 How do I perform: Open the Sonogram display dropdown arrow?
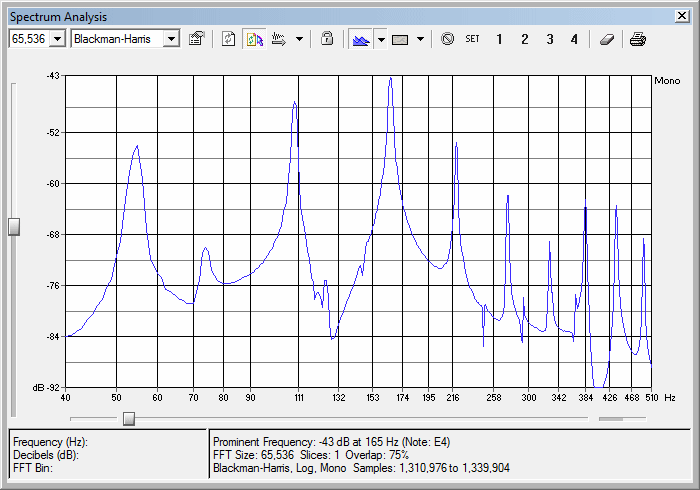pyautogui.click(x=420, y=39)
